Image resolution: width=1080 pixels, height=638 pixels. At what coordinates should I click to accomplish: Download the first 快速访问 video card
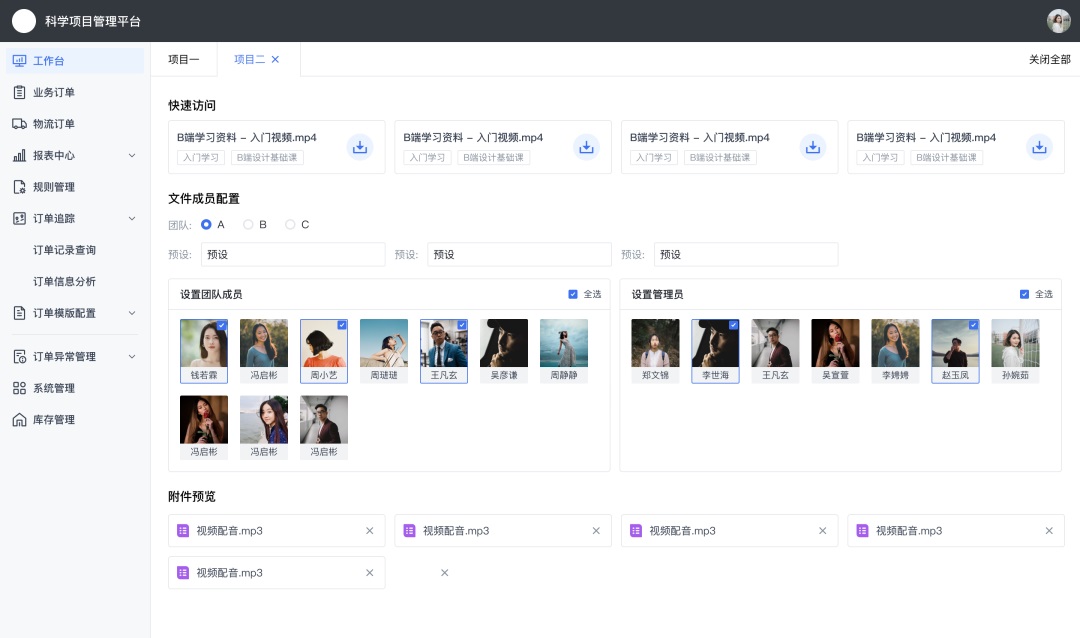click(360, 147)
